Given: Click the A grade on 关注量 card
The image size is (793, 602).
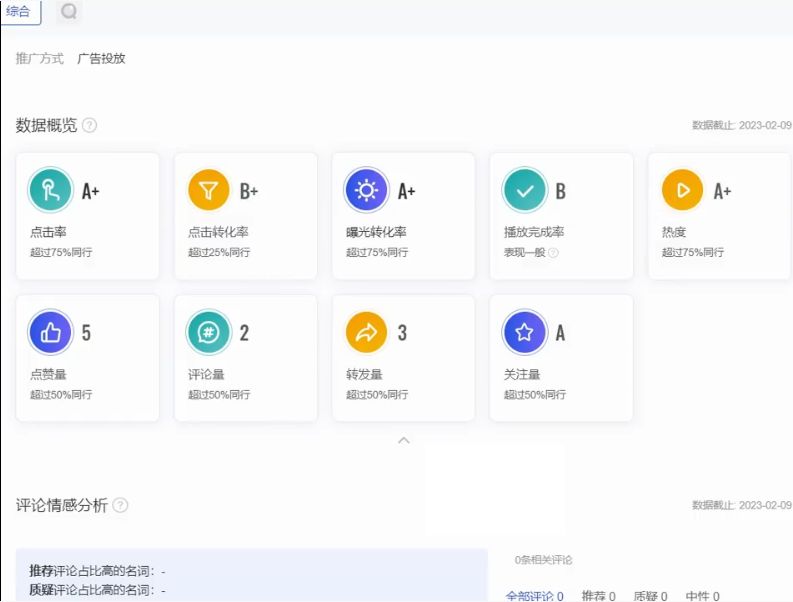Looking at the screenshot, I should coord(560,333).
